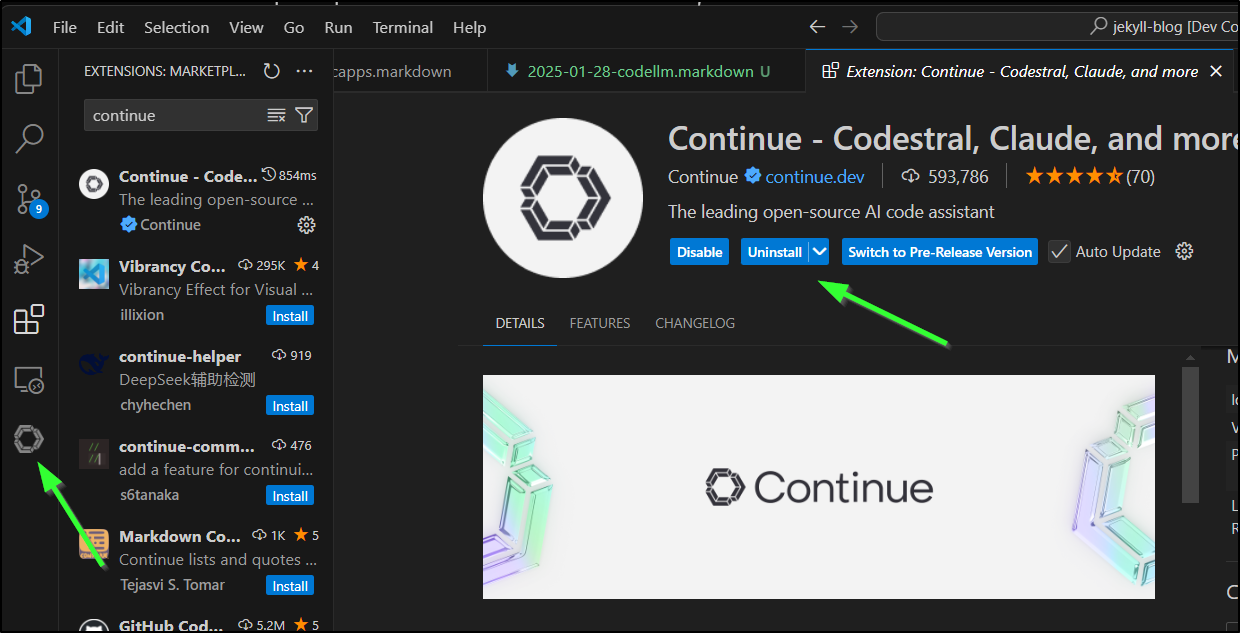Open the Help menu
Viewport: 1240px width, 633px height.
[x=469, y=27]
